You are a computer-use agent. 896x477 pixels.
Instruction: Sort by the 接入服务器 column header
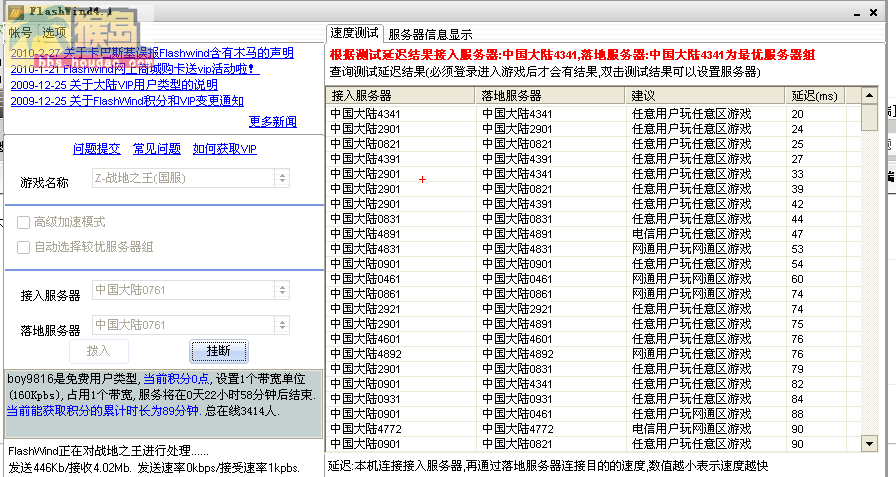pos(400,95)
